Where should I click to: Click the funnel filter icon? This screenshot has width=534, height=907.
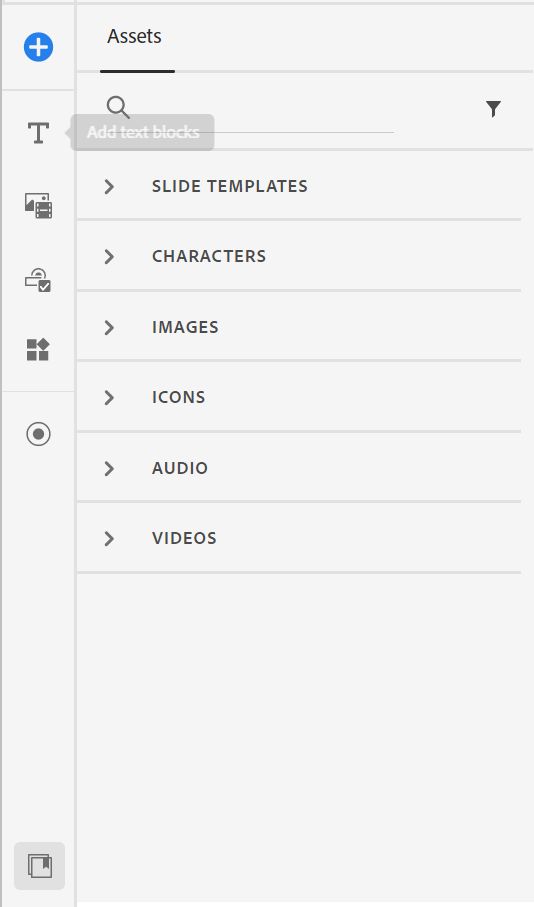coord(493,108)
